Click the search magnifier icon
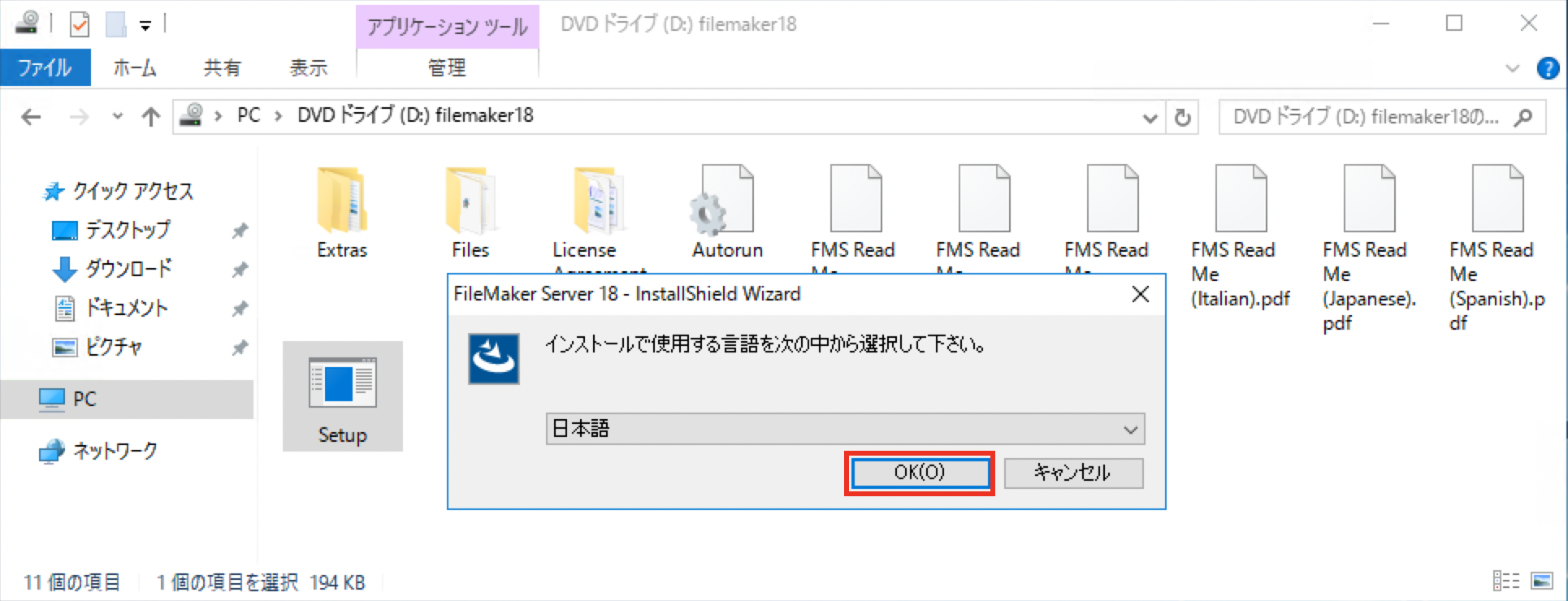Viewport: 1568px width, 601px height. (1523, 117)
